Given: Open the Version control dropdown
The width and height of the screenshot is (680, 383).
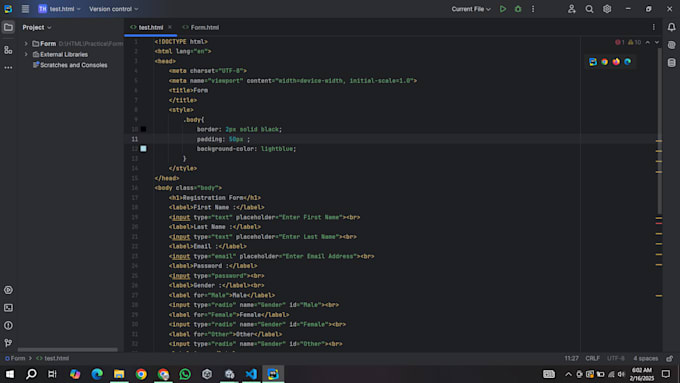Looking at the screenshot, I should click(x=114, y=9).
